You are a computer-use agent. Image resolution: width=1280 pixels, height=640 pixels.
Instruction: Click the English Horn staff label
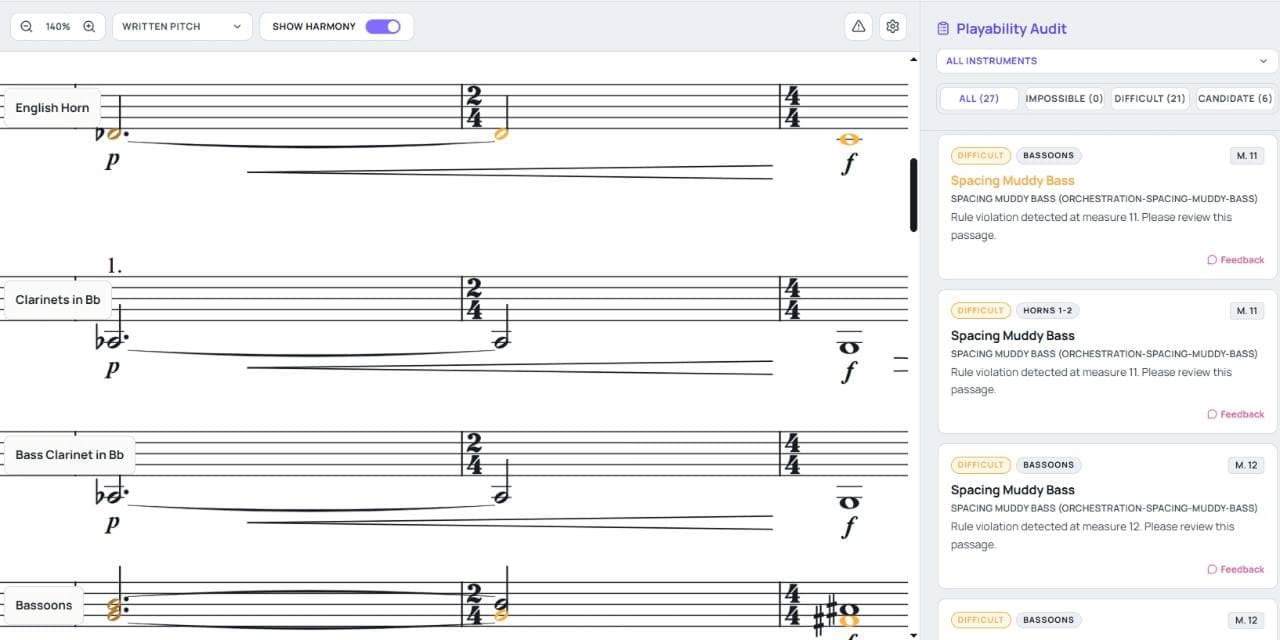point(52,108)
